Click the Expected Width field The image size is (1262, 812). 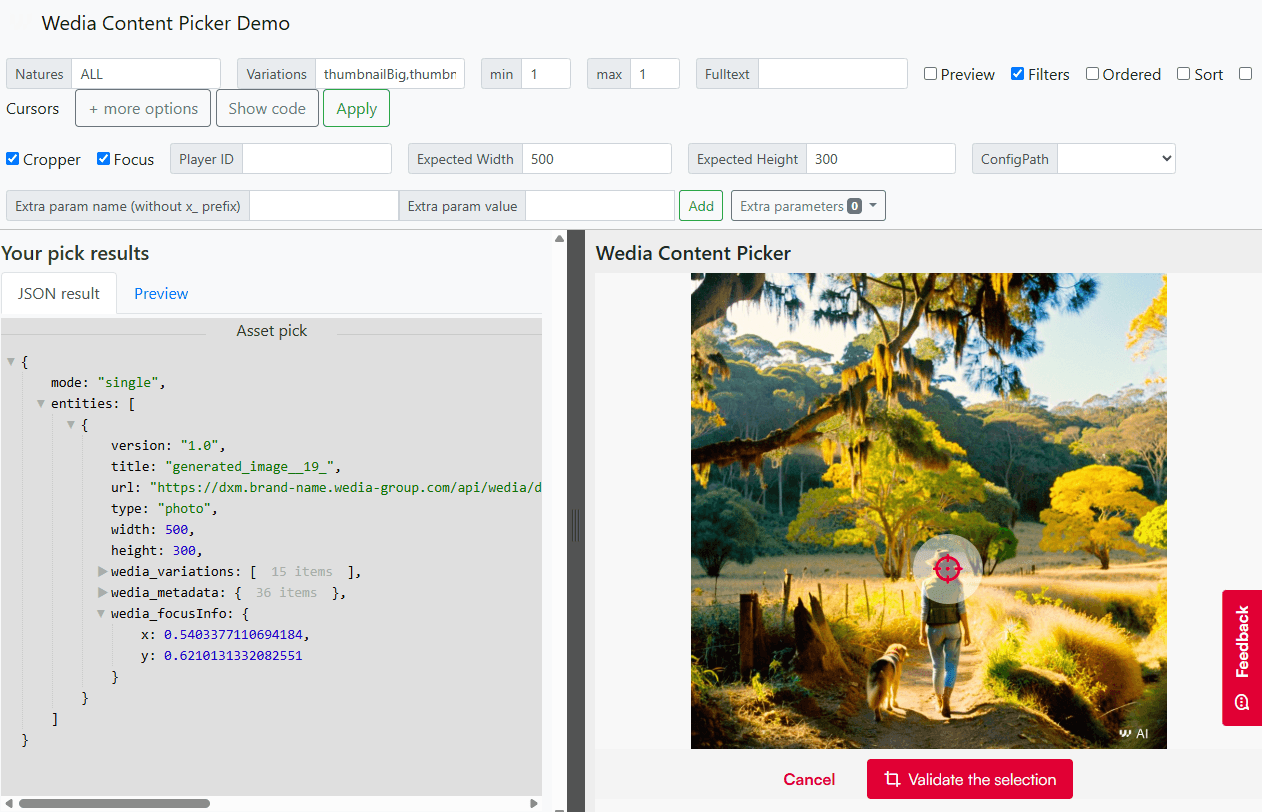pyautogui.click(x=597, y=159)
